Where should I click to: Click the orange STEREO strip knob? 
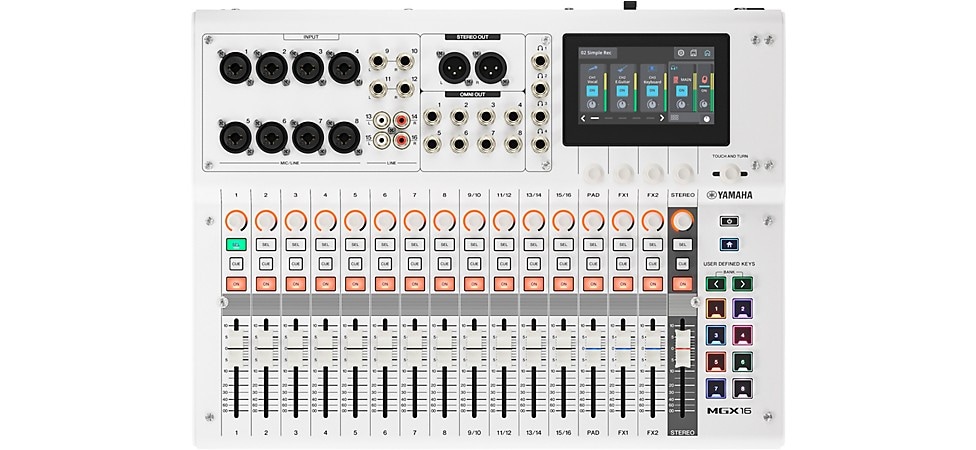click(x=683, y=220)
